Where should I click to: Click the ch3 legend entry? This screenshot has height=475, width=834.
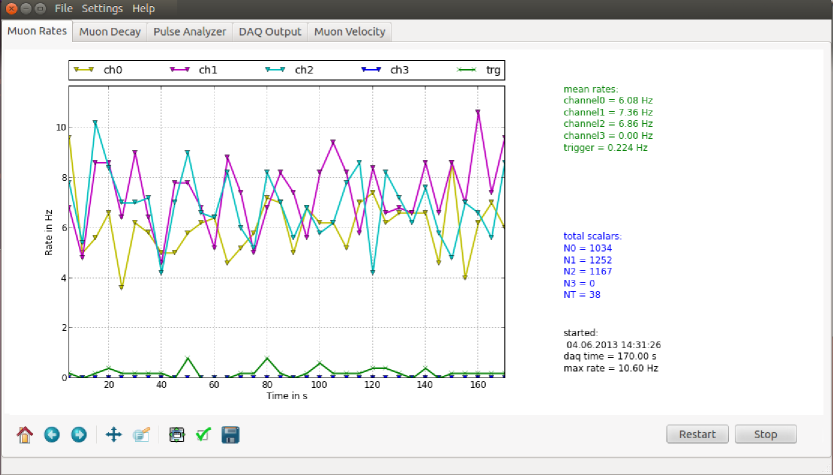[x=385, y=70]
